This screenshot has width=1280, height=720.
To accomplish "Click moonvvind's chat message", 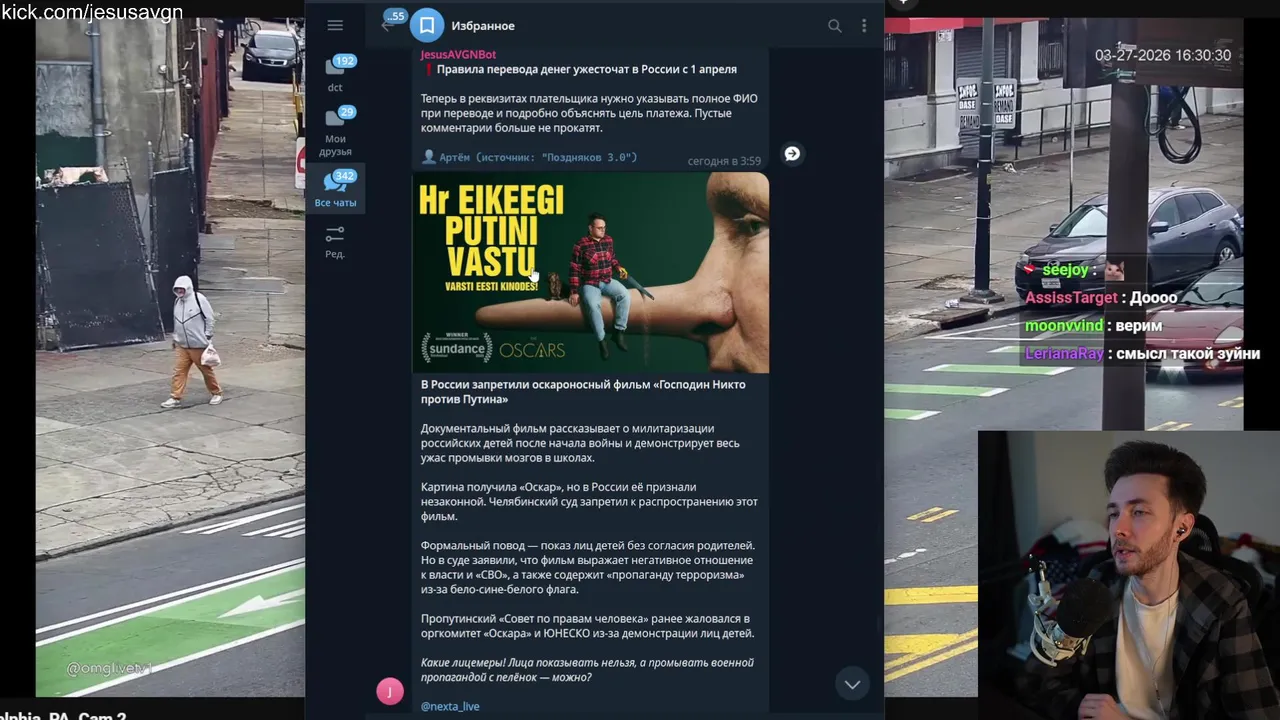I will point(1093,326).
